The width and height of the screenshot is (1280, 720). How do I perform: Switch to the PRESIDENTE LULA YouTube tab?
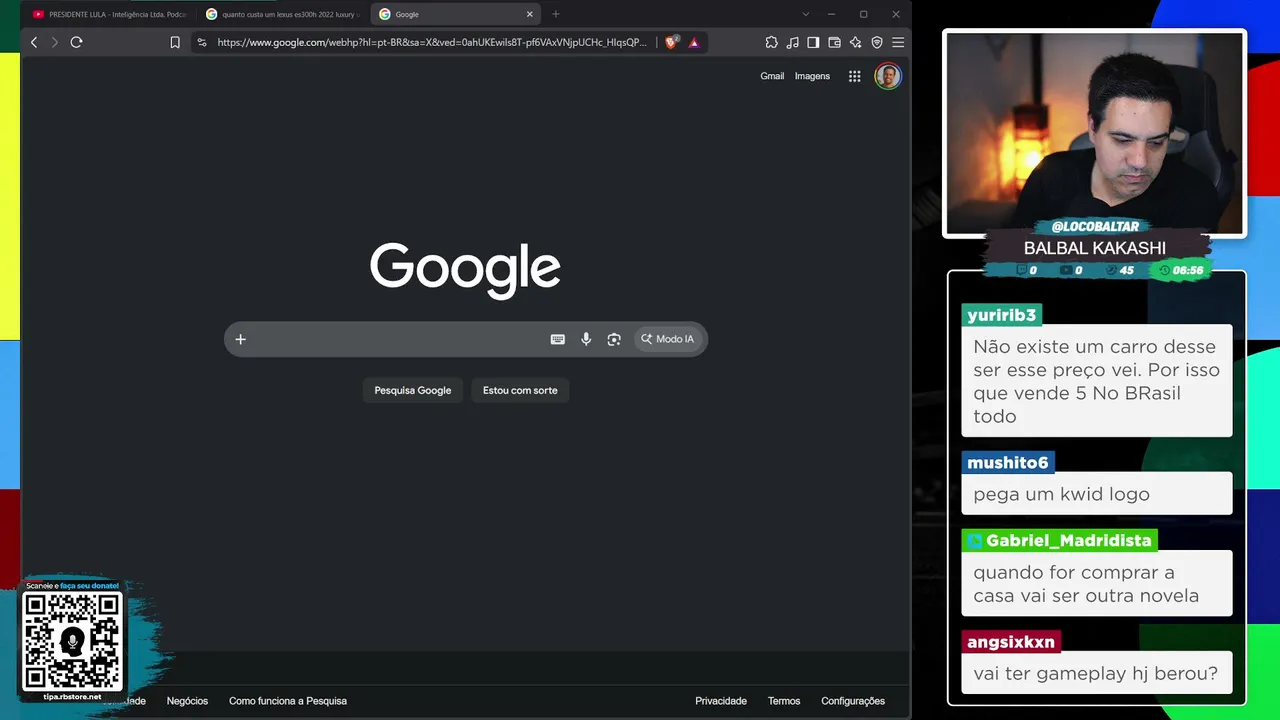pos(109,14)
